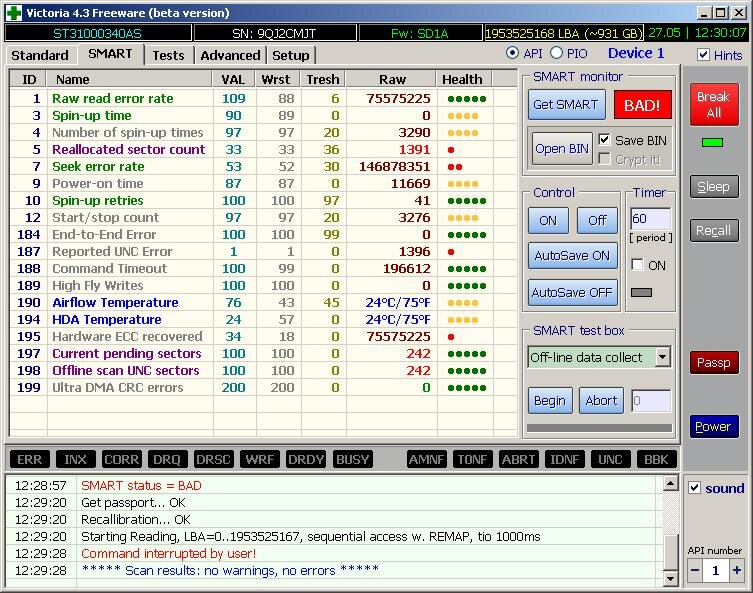Screen dimensions: 753x593
Task: Select the Reported UNC Error row
Action: click(263, 252)
